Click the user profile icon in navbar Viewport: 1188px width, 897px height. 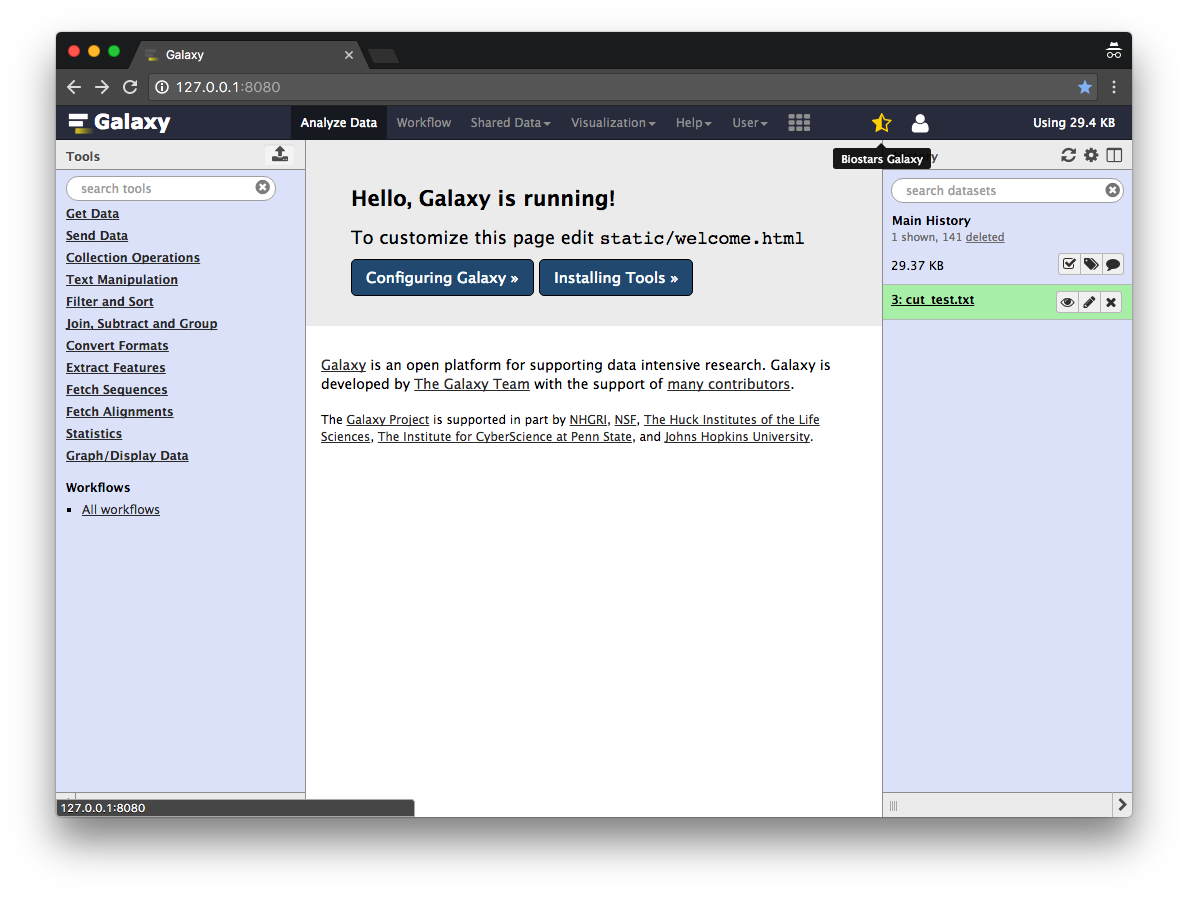[920, 123]
